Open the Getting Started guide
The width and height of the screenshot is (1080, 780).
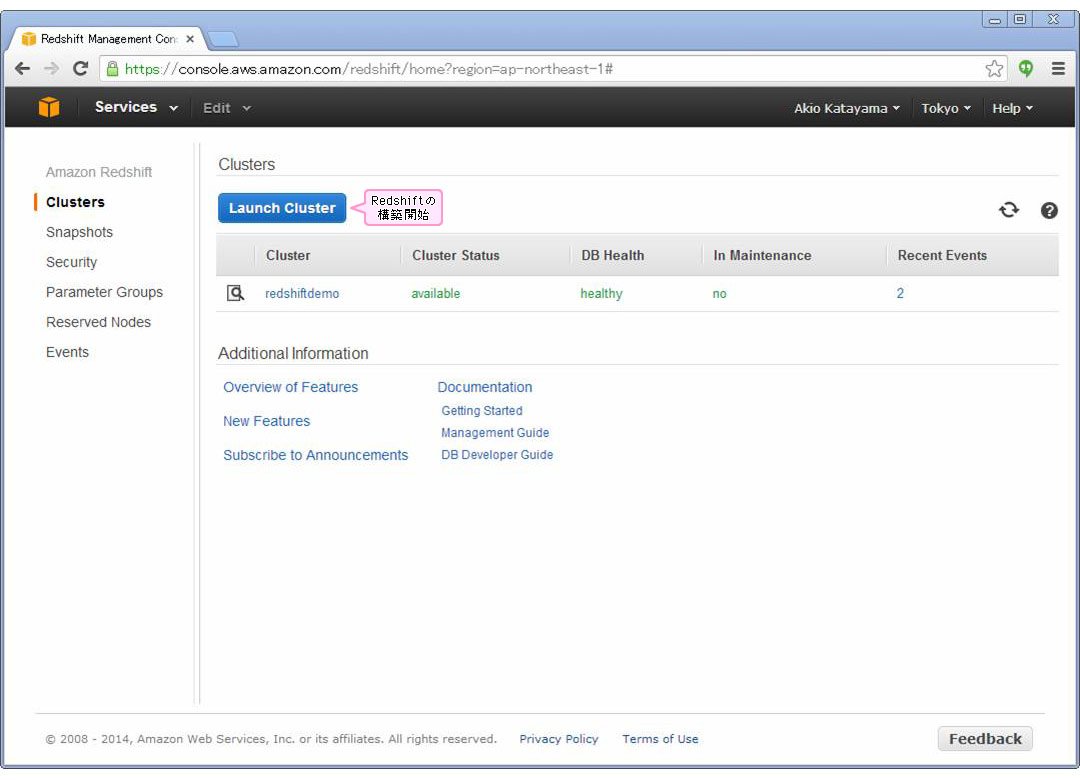(x=481, y=411)
